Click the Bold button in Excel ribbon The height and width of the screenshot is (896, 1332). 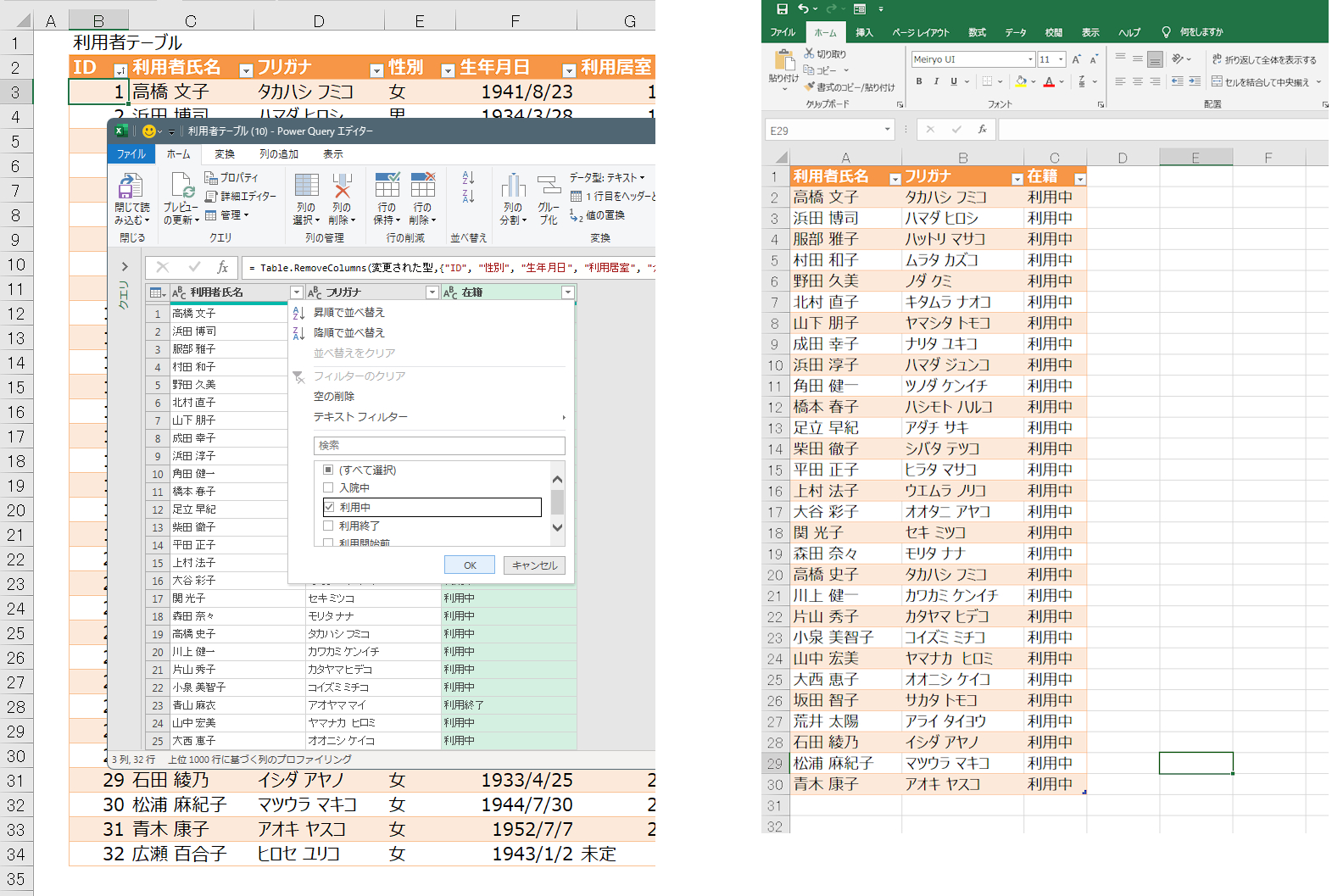pyautogui.click(x=919, y=81)
